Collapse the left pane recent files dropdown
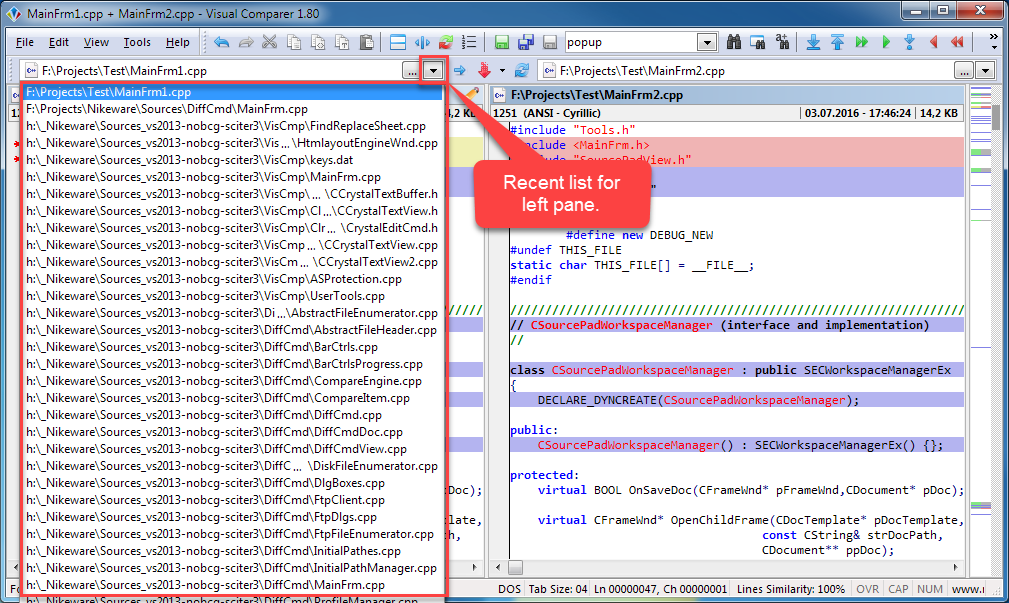Screen dimensions: 1009x603 click(432, 71)
